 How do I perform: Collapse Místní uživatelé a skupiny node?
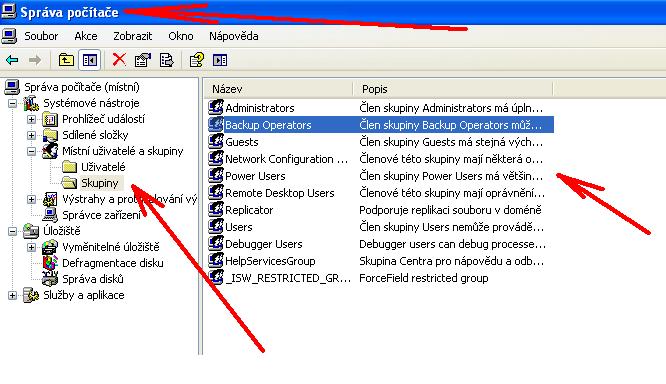tap(31, 151)
